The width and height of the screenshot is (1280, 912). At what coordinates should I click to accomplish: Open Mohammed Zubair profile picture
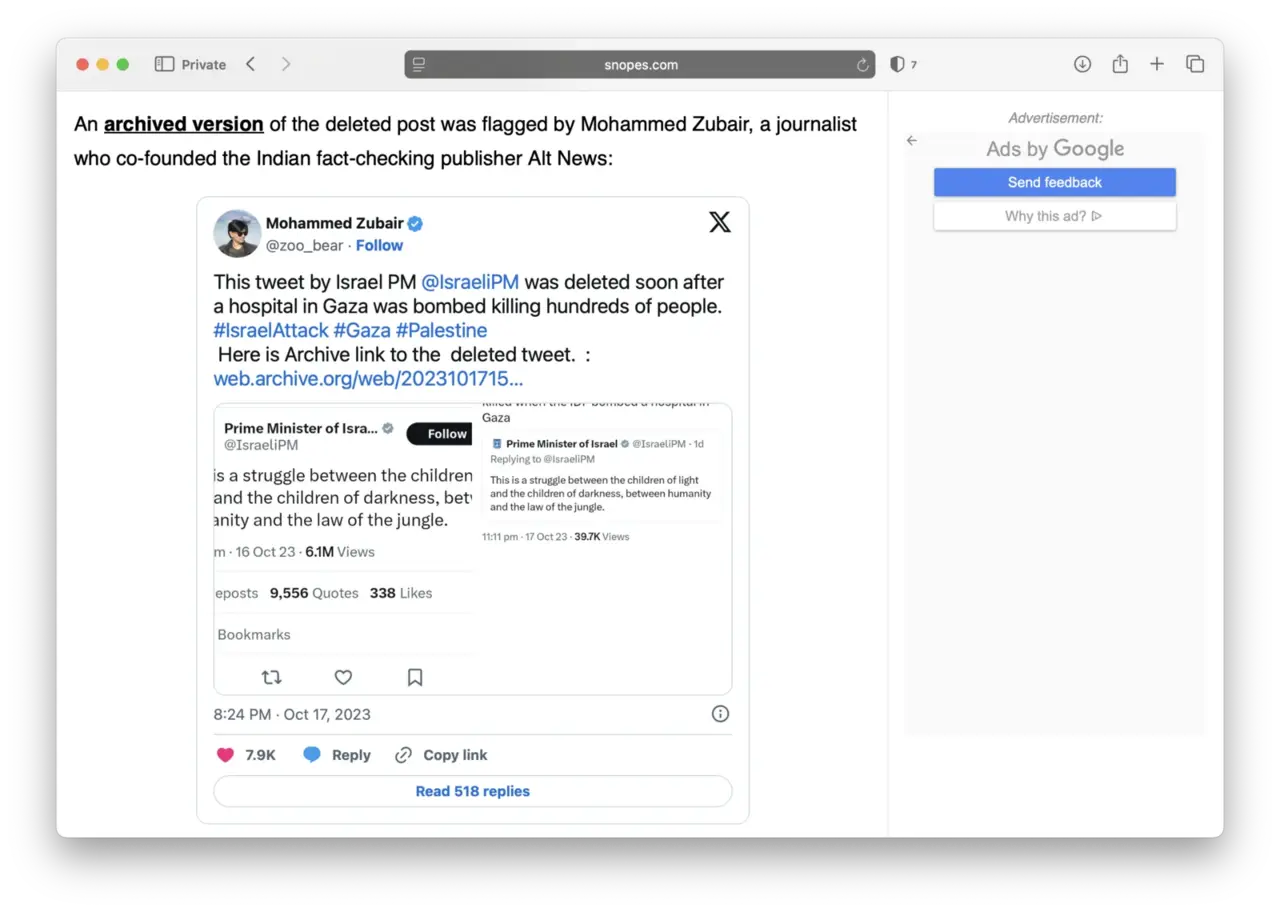tap(237, 233)
